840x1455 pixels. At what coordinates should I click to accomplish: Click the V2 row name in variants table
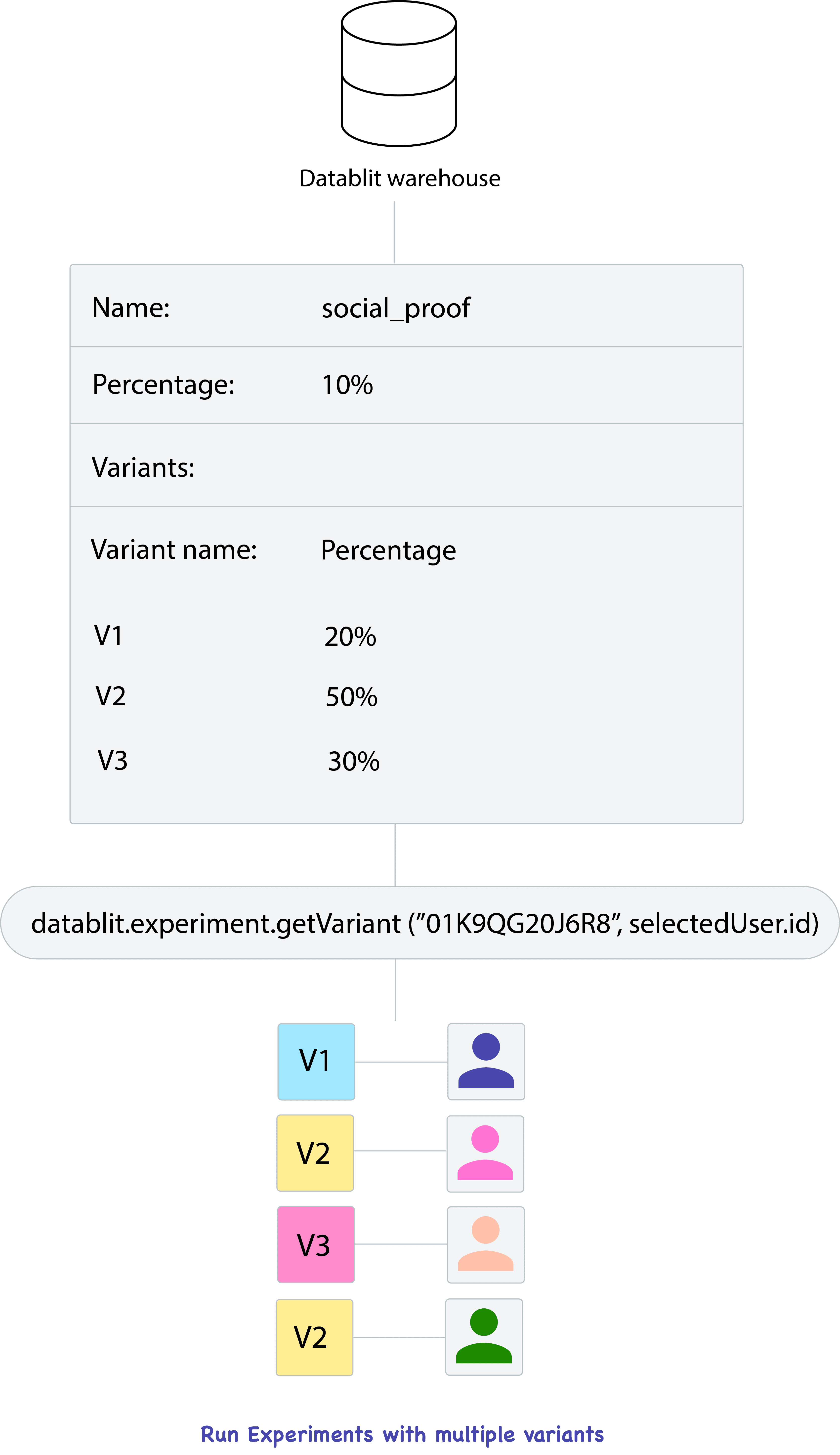click(x=110, y=696)
